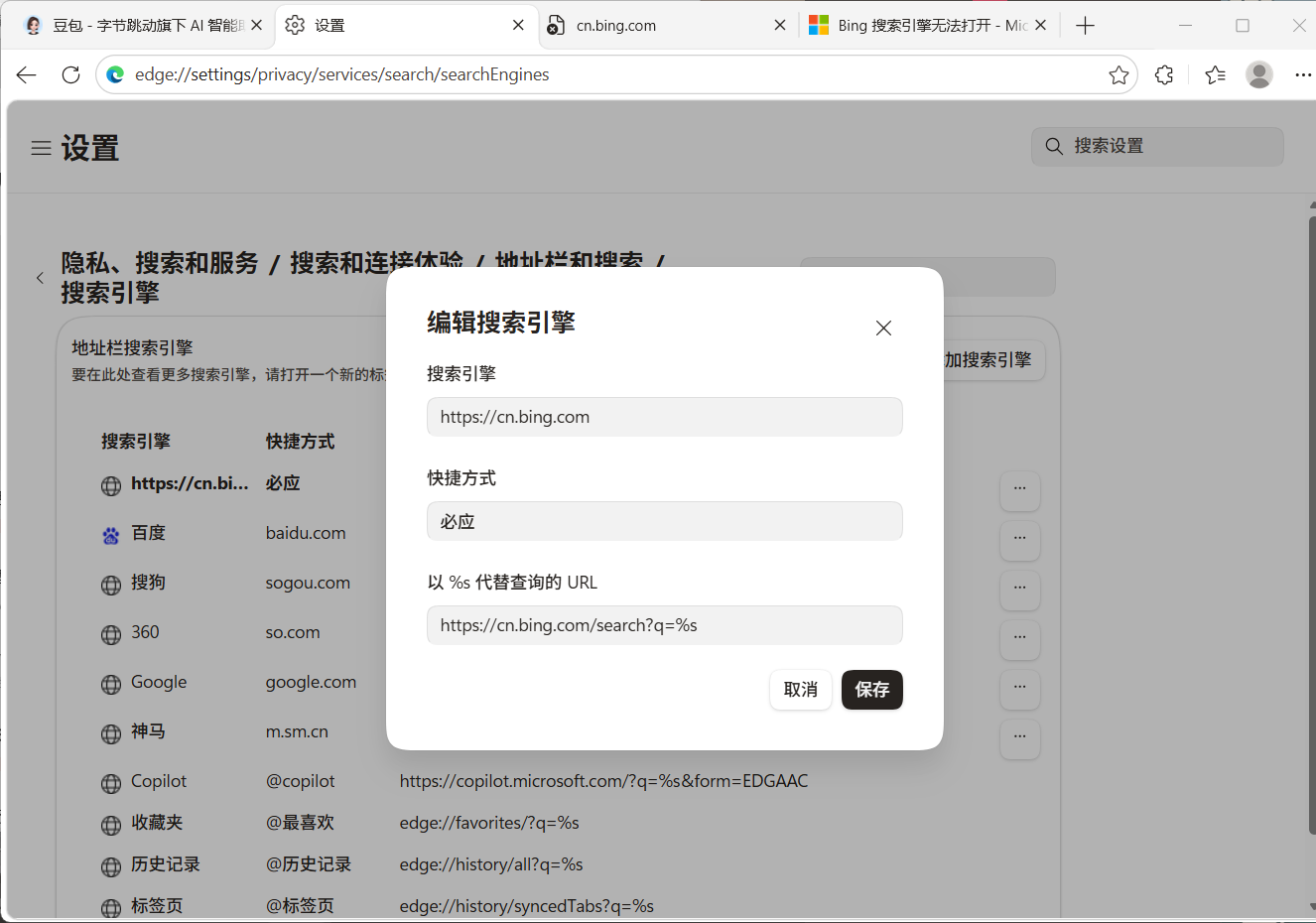1316x923 pixels.
Task: Click the search engine name field
Action: (664, 417)
